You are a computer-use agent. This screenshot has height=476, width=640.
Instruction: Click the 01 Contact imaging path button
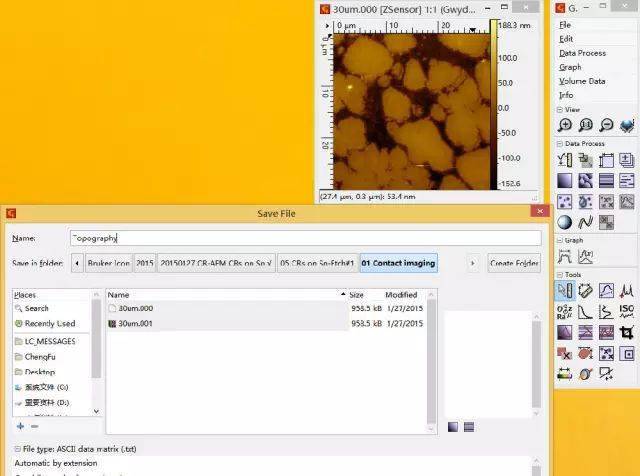(x=398, y=263)
